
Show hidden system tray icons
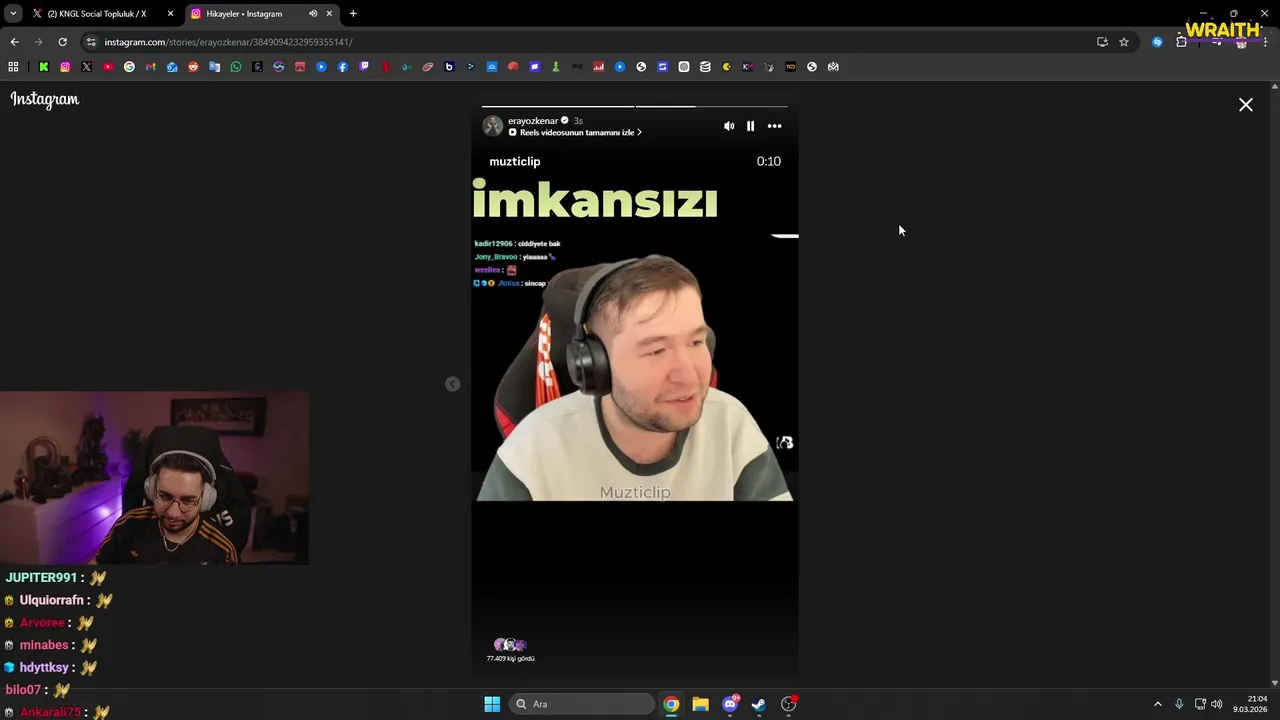1158,704
